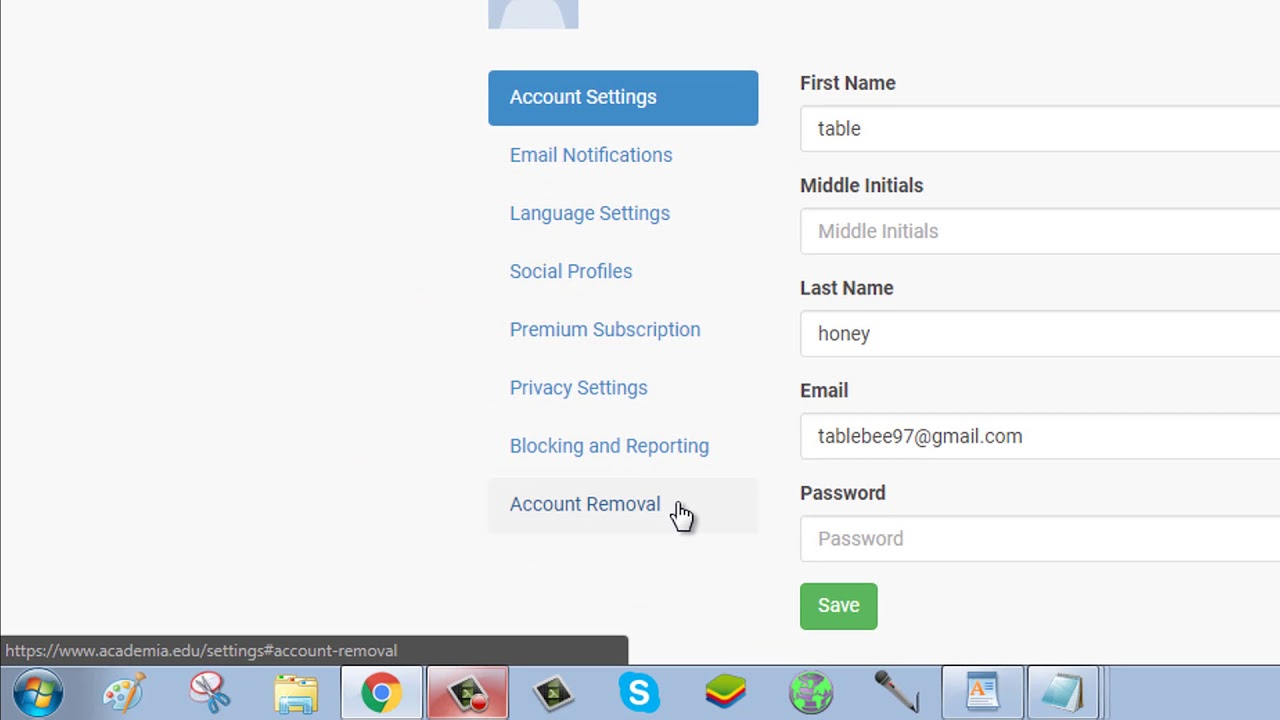Open the Snipping Tool taskbar icon
Viewport: 1280px width, 720px height.
tap(210, 692)
